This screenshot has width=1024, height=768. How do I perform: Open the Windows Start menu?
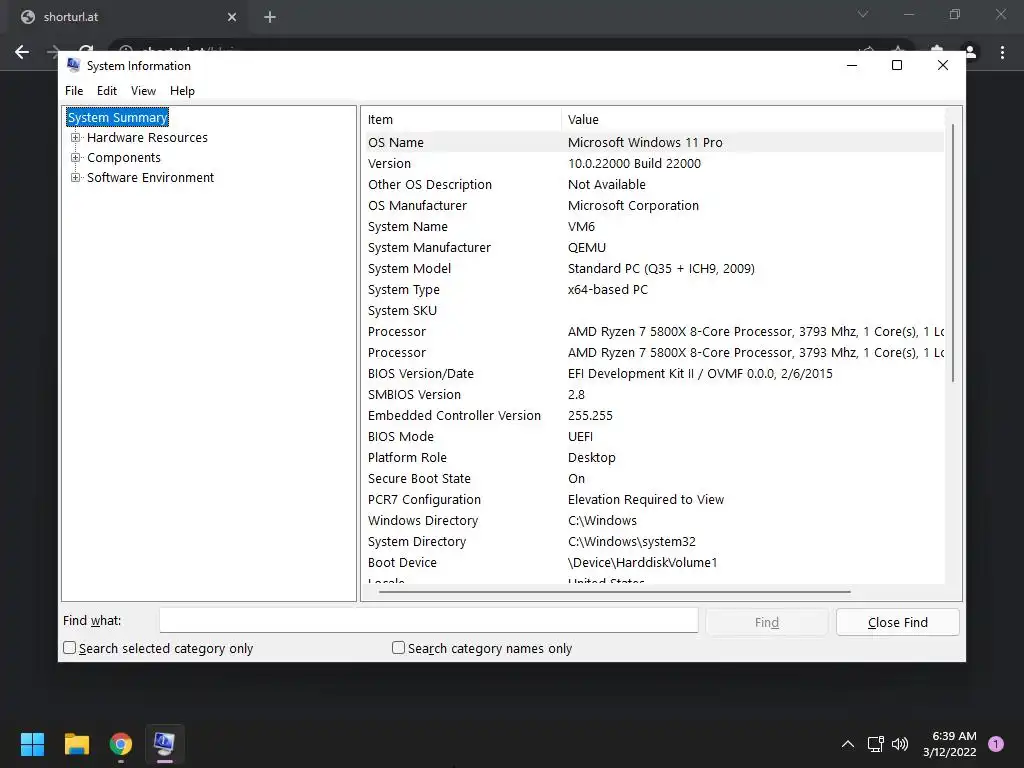point(32,744)
